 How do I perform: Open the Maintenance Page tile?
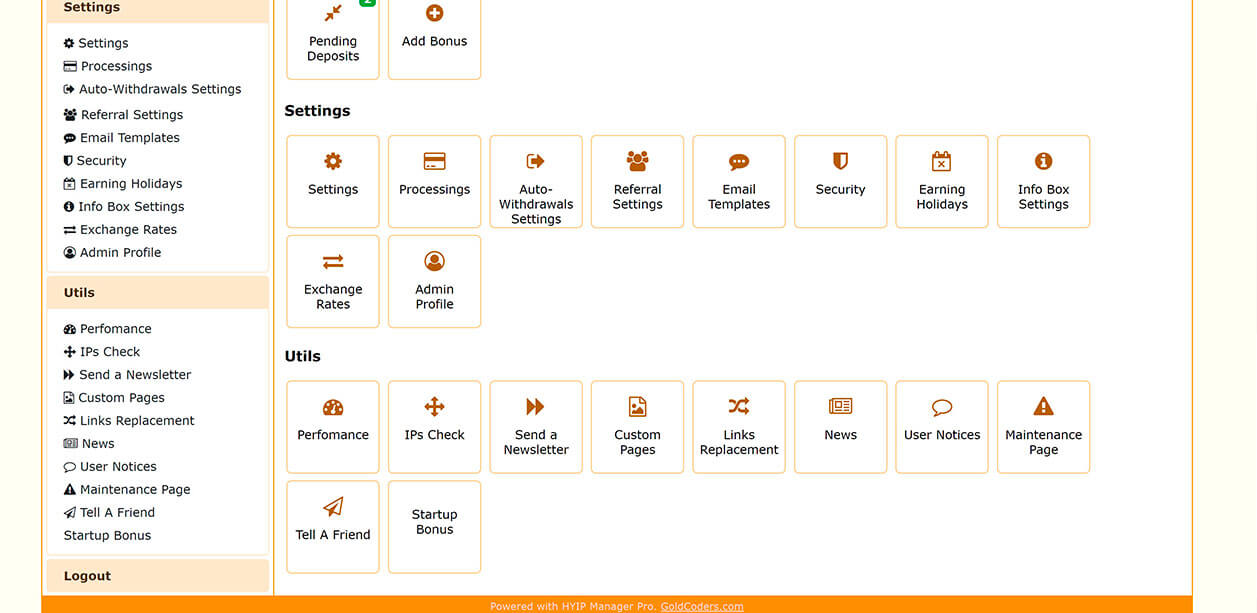pyautogui.click(x=1043, y=427)
